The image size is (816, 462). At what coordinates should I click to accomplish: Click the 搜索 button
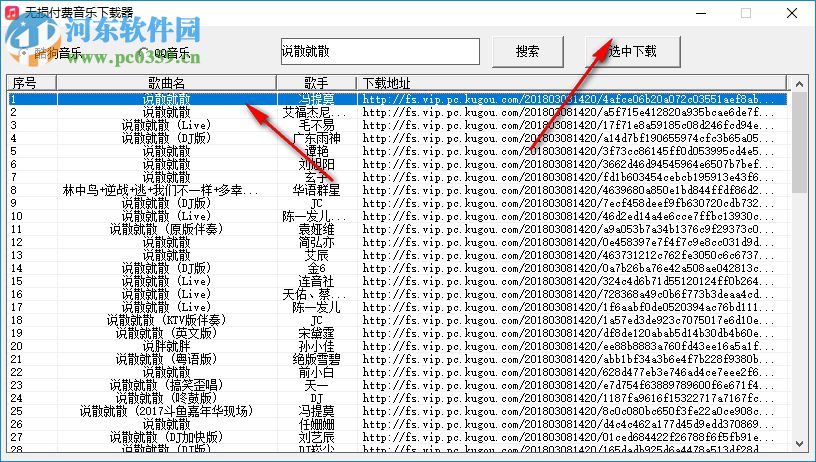click(528, 52)
